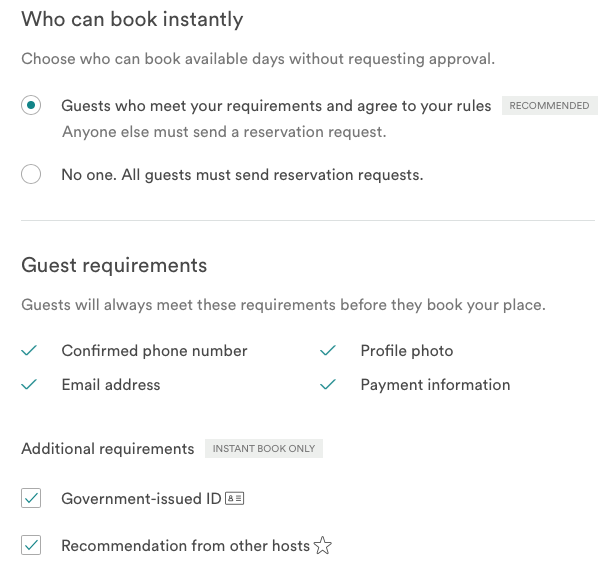
Task: Toggle Recommendation from other hosts checkbox
Action: 31,545
